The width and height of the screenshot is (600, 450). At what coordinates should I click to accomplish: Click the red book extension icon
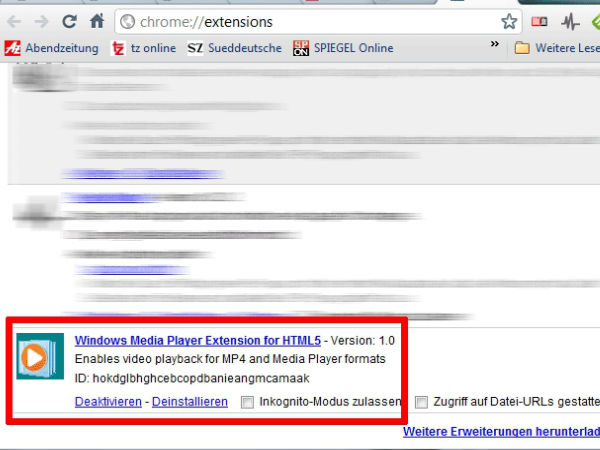540,21
